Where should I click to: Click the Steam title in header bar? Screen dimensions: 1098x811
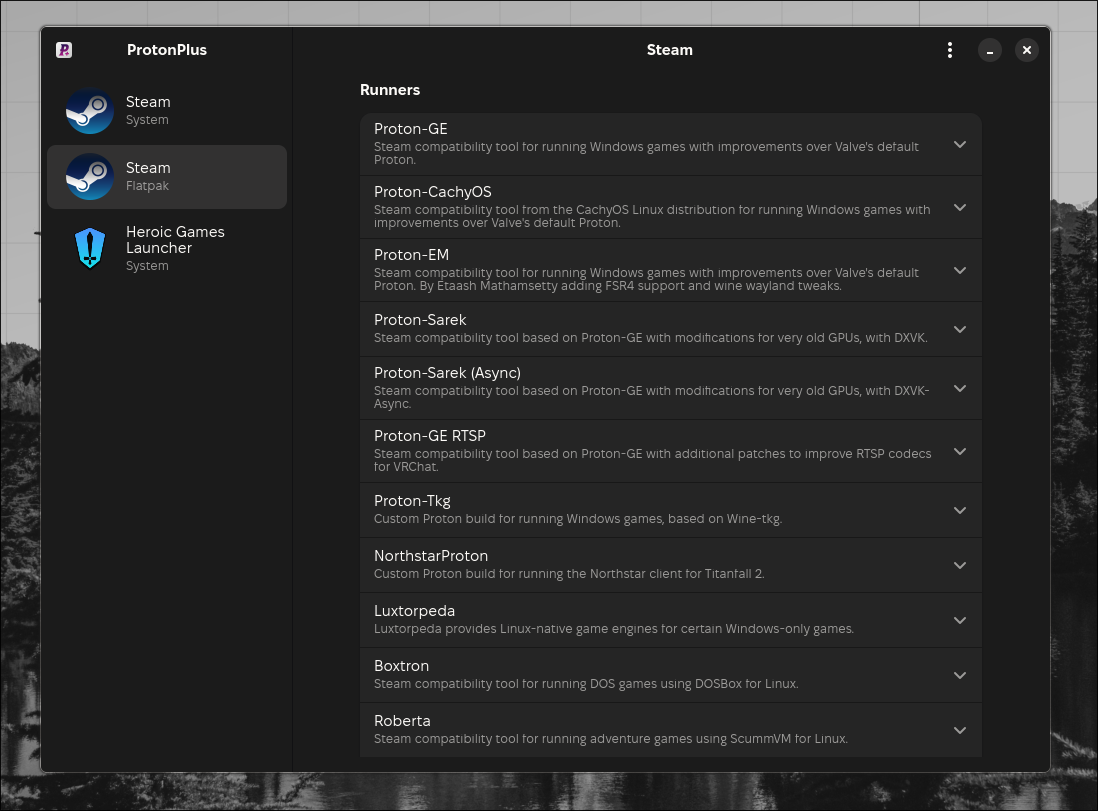[669, 50]
